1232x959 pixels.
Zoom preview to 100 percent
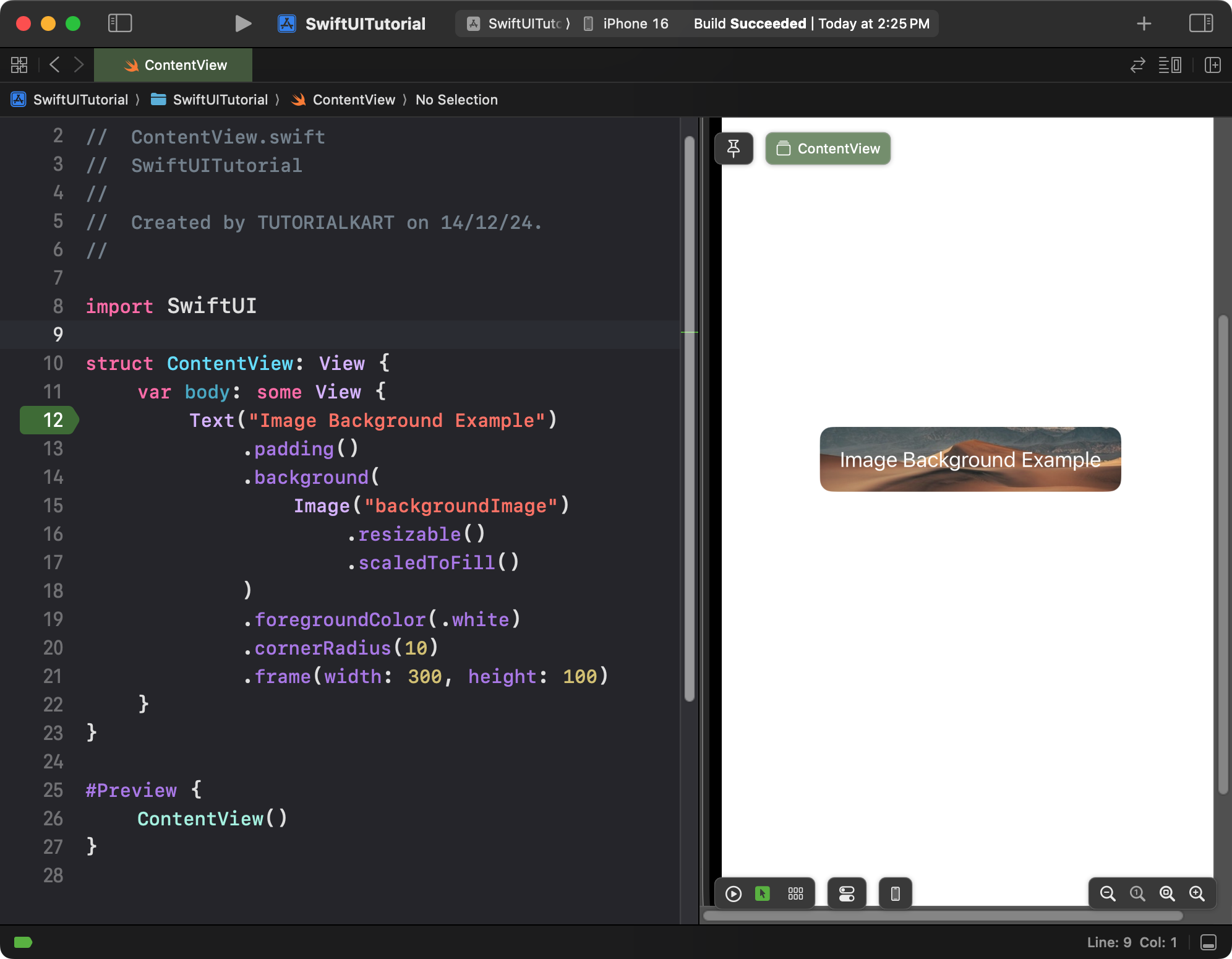[1138, 893]
